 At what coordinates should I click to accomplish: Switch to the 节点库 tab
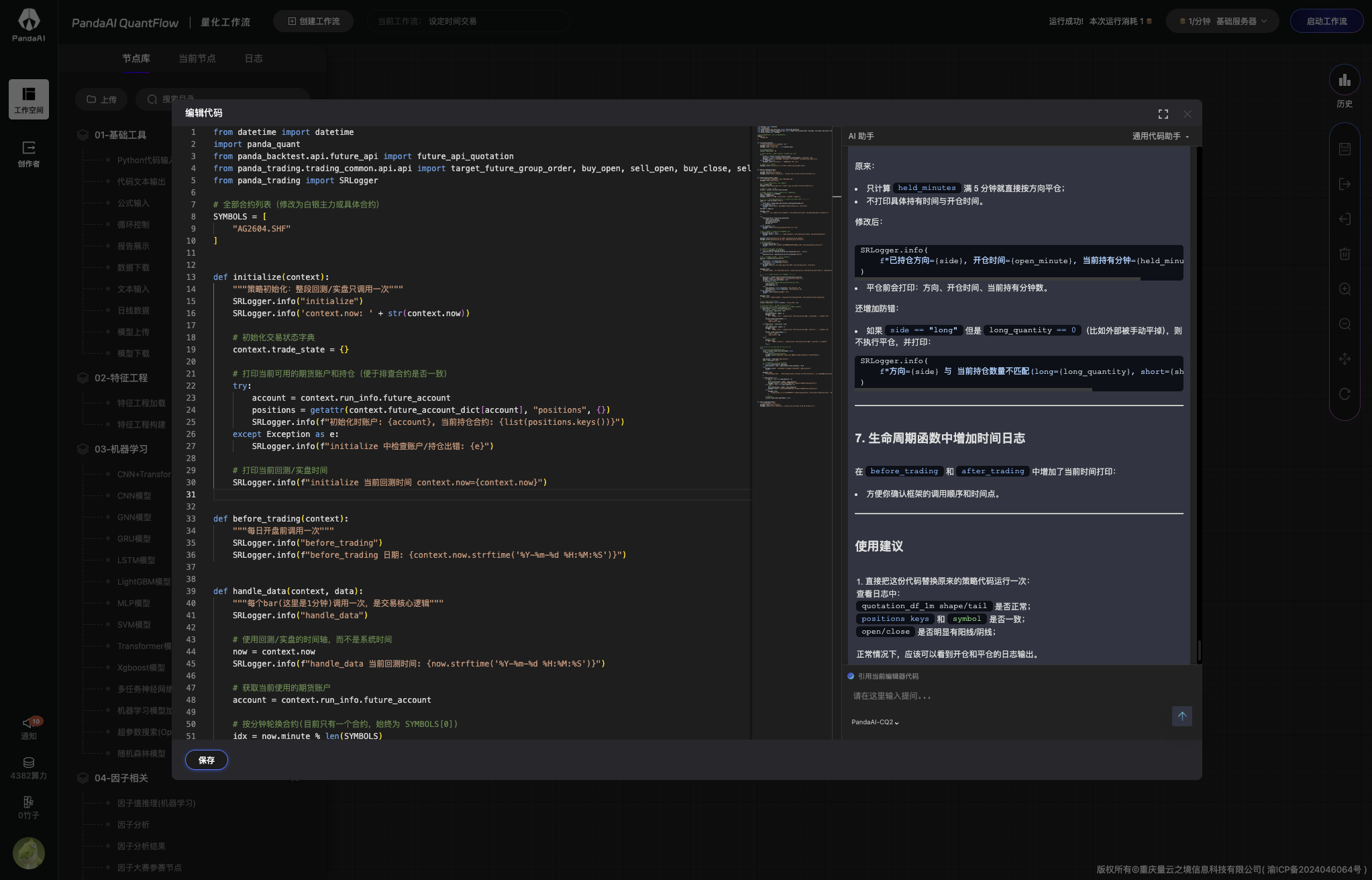coord(136,58)
